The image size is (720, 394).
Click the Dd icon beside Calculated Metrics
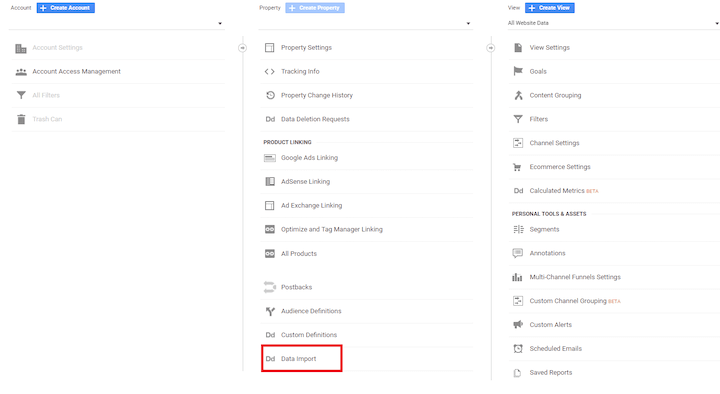pos(518,191)
